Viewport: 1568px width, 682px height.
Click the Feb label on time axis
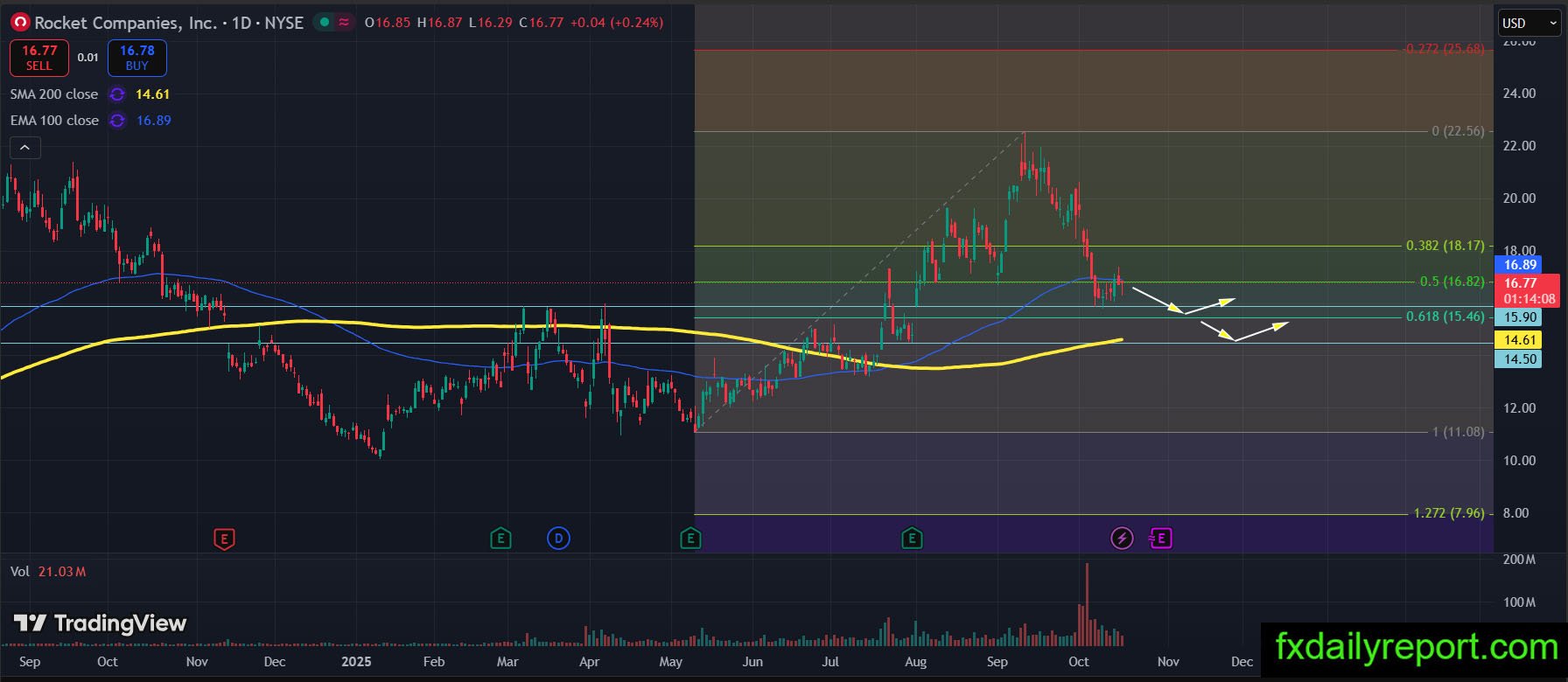[x=434, y=662]
